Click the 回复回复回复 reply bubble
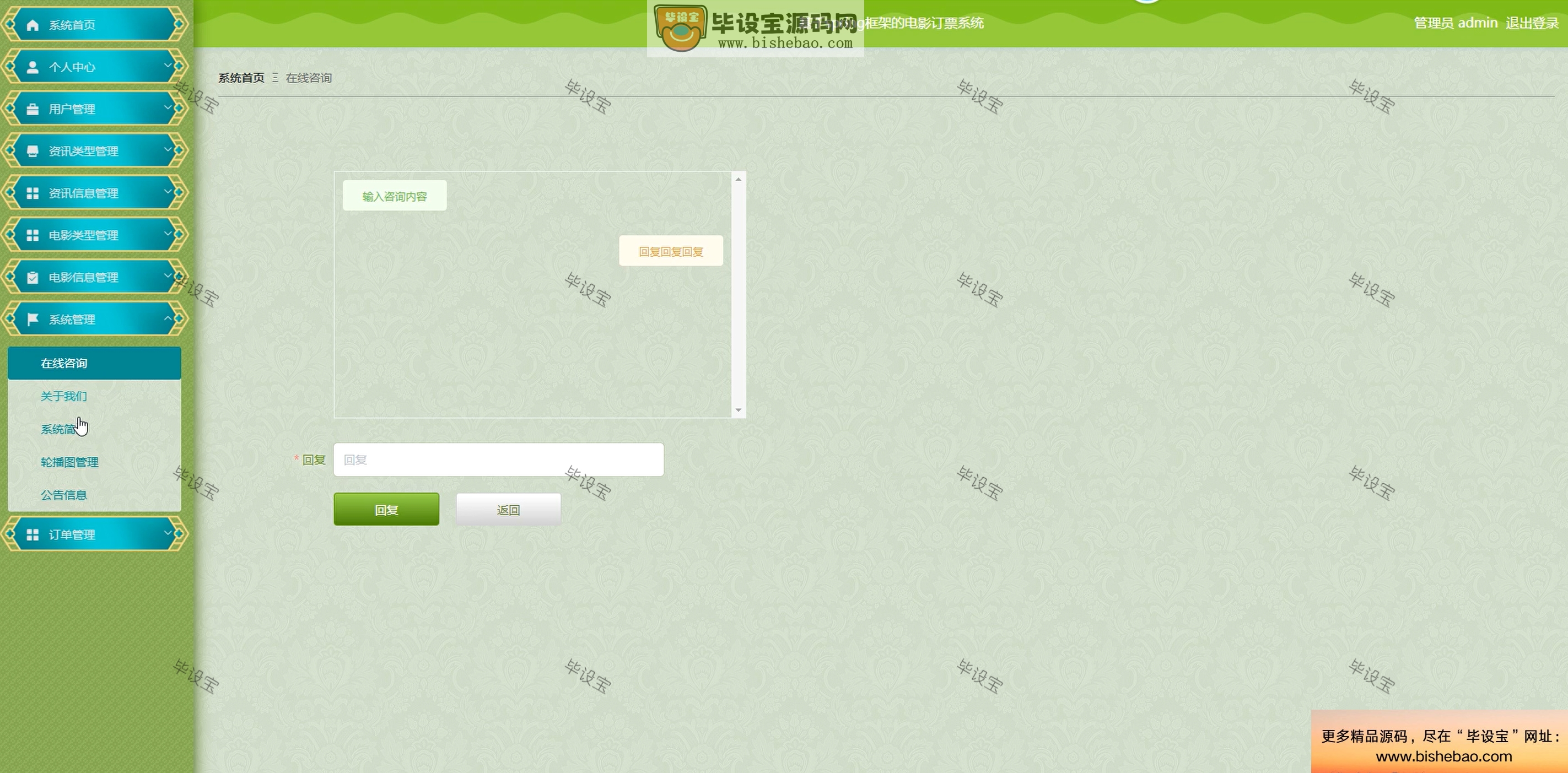 coord(671,251)
